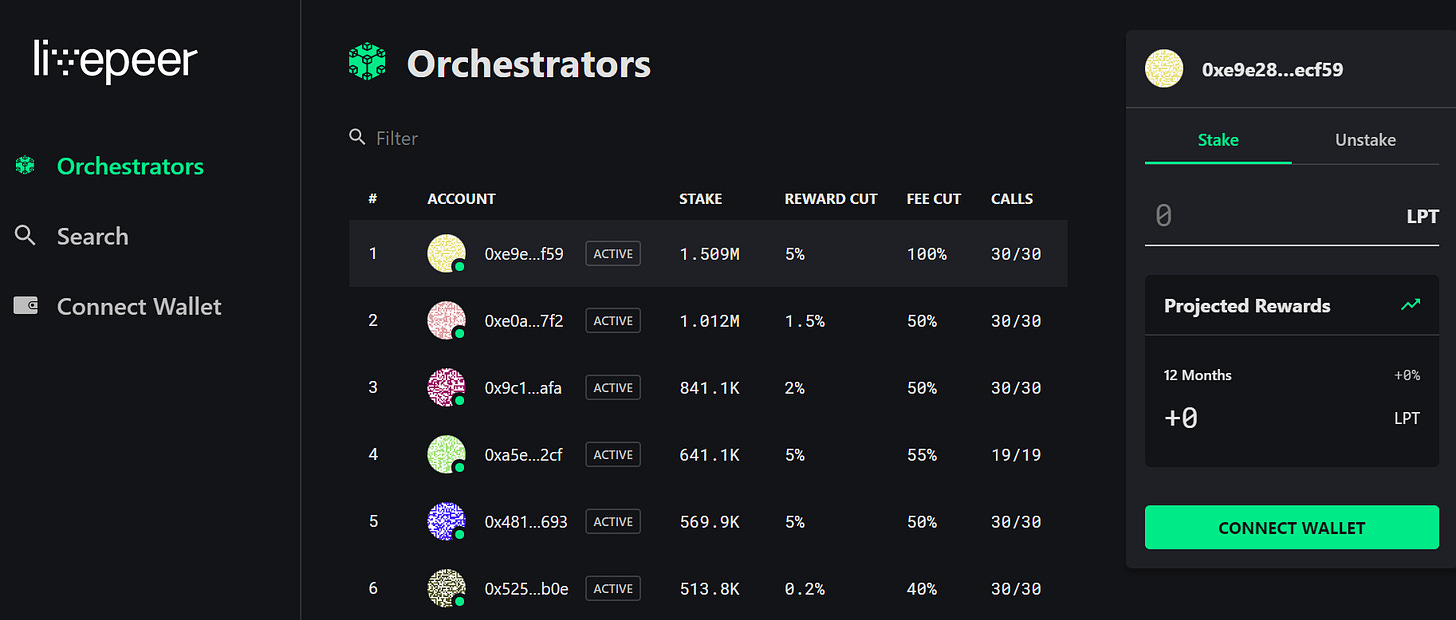Screen dimensions: 1456x620
Task: Click the green Orchestrators heading icon
Action: [x=367, y=63]
